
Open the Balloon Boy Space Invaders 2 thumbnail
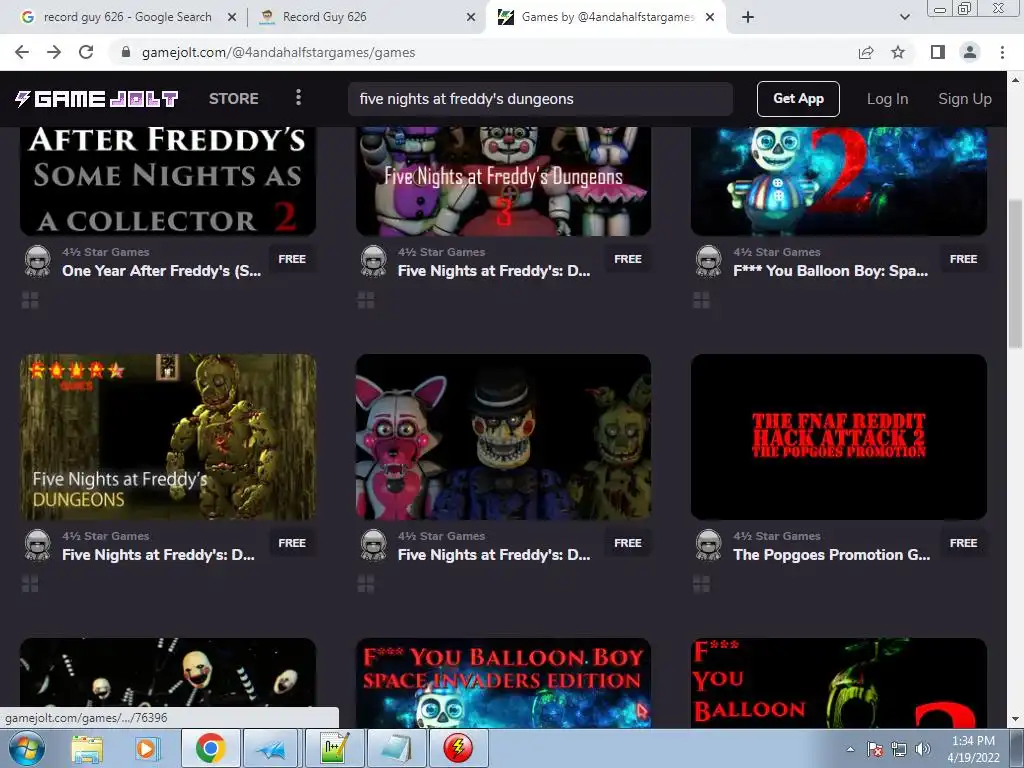[x=839, y=181]
